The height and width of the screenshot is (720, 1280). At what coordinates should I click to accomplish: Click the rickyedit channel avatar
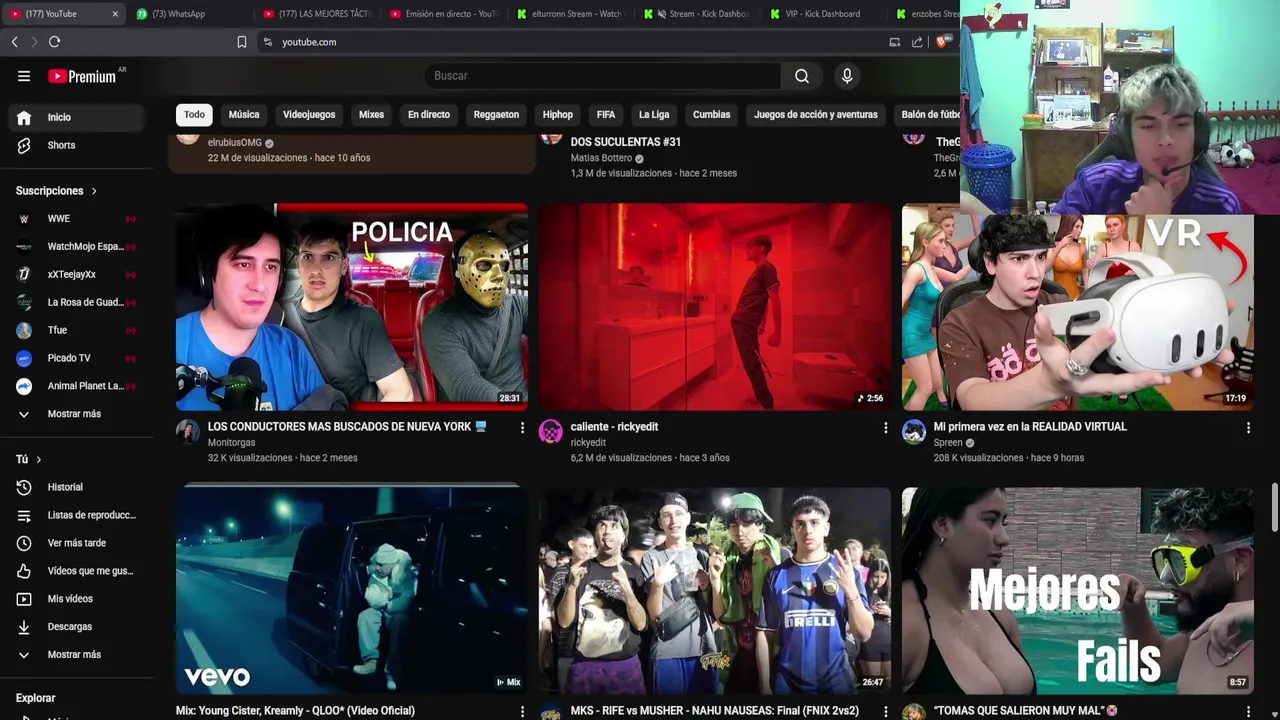(551, 431)
